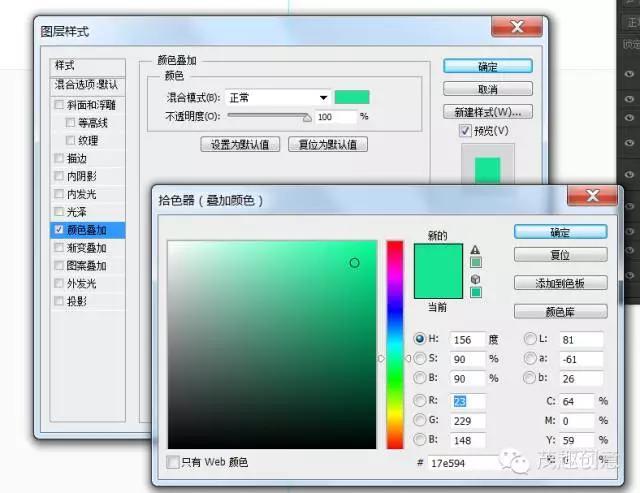
Task: Select the brightness B: radio button under S:
Action: [x=420, y=378]
